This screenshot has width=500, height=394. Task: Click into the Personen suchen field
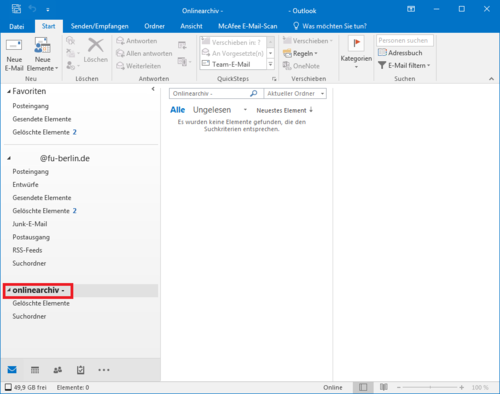(405, 41)
